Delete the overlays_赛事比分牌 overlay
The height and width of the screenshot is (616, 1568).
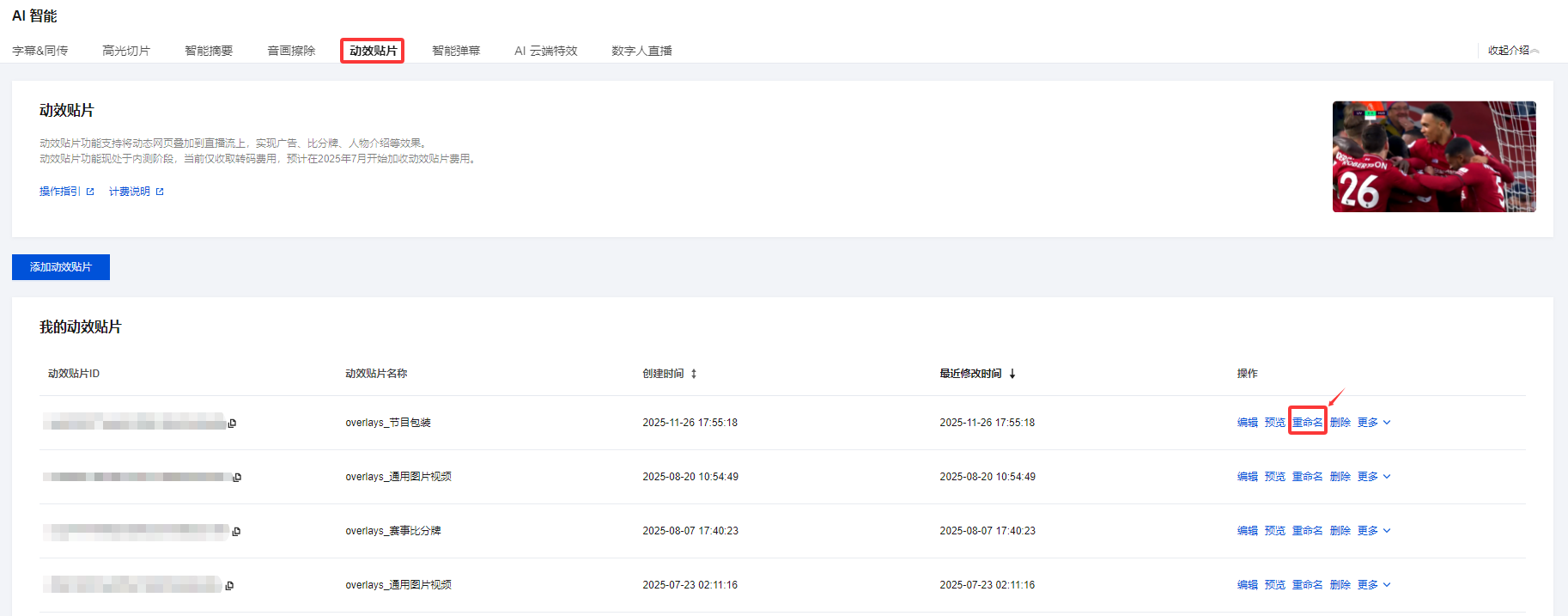click(x=1340, y=531)
